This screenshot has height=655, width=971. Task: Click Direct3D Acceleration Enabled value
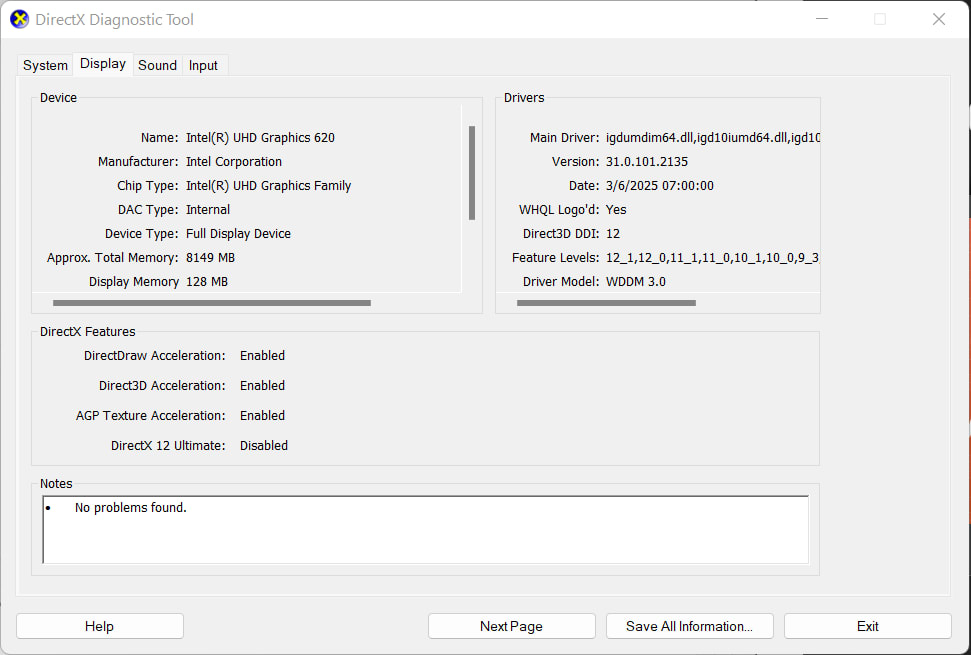pyautogui.click(x=262, y=386)
